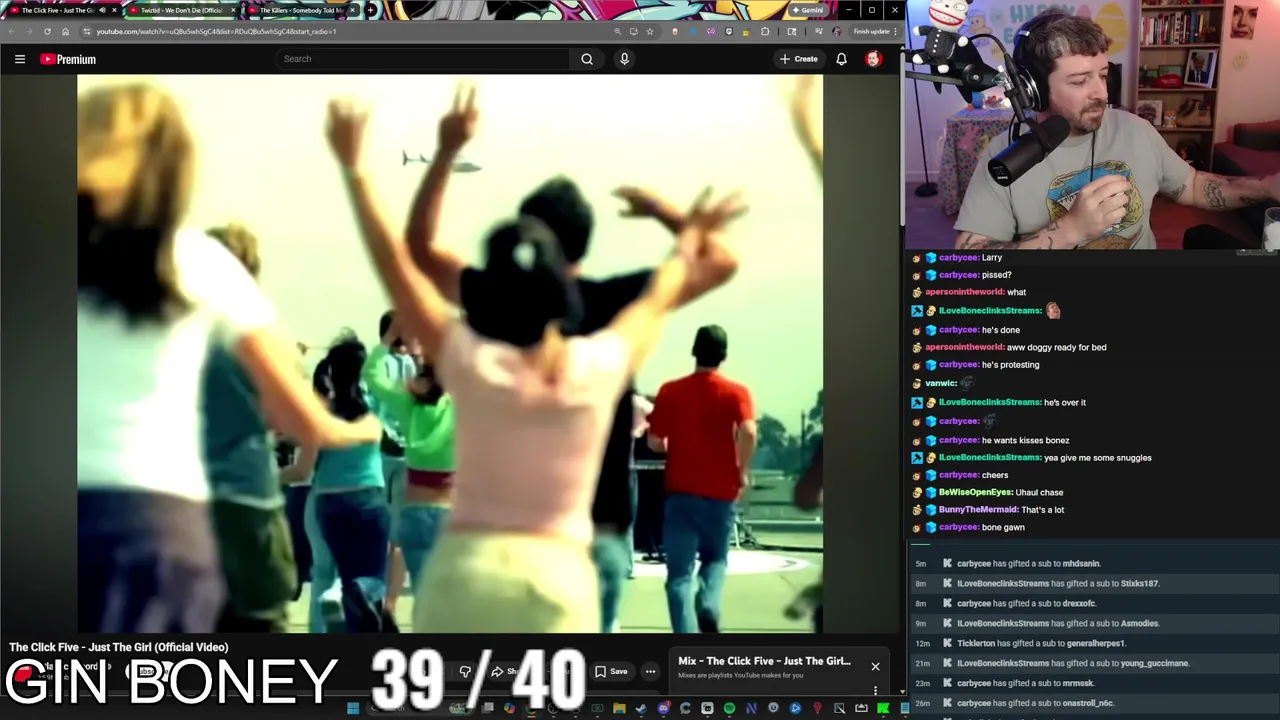Image resolution: width=1280 pixels, height=720 pixels.
Task: Close The Killers browser tab
Action: (x=352, y=10)
